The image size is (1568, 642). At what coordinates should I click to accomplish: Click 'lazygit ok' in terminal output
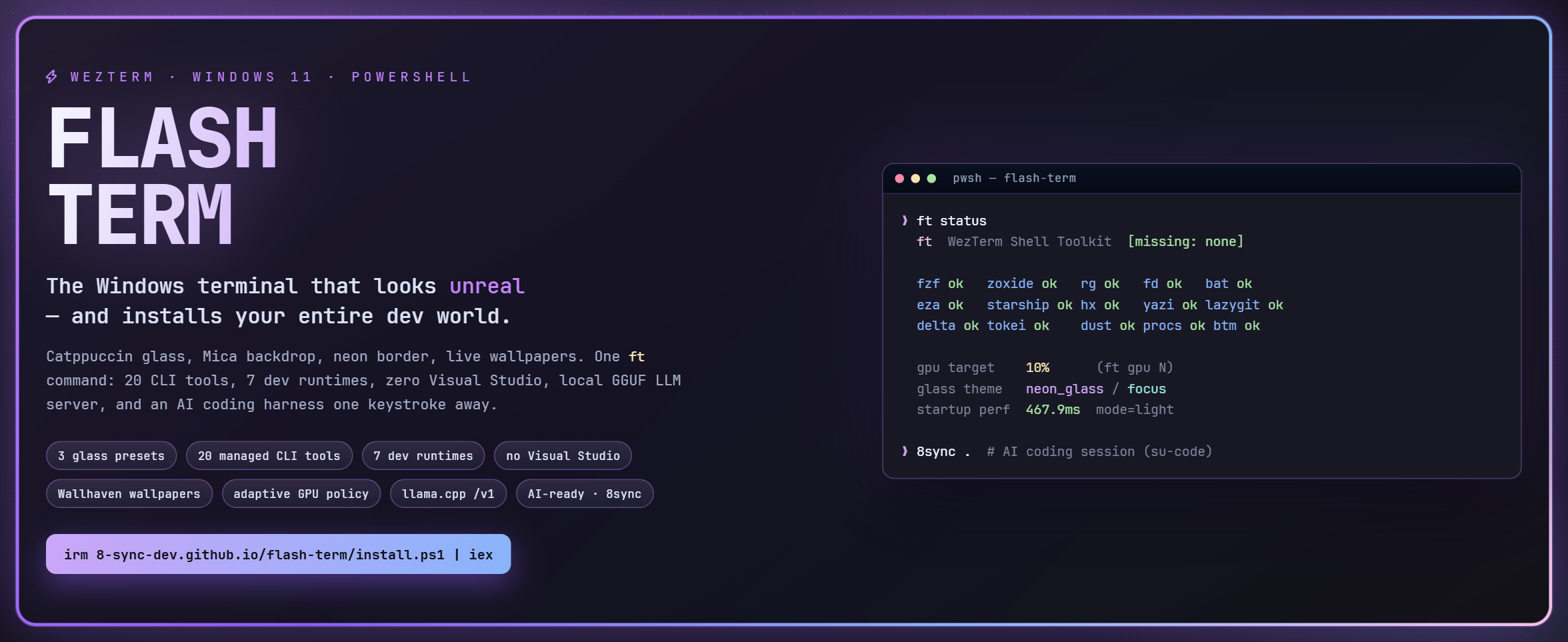[x=1244, y=305]
